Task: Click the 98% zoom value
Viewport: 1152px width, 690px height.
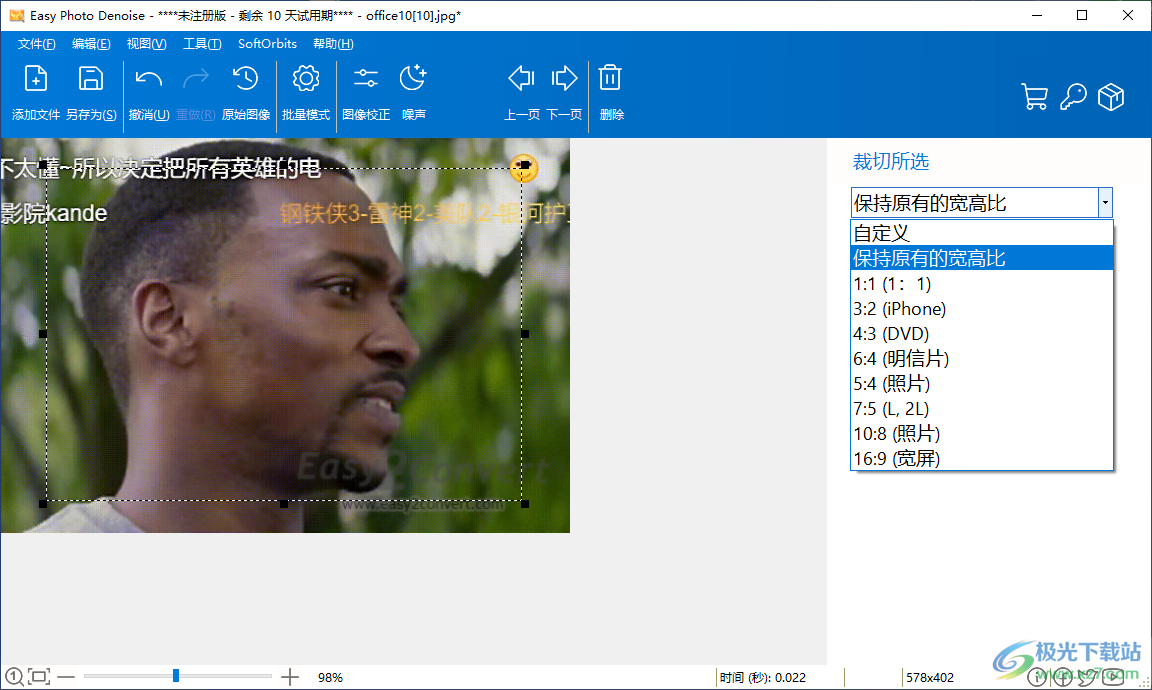Action: [331, 678]
